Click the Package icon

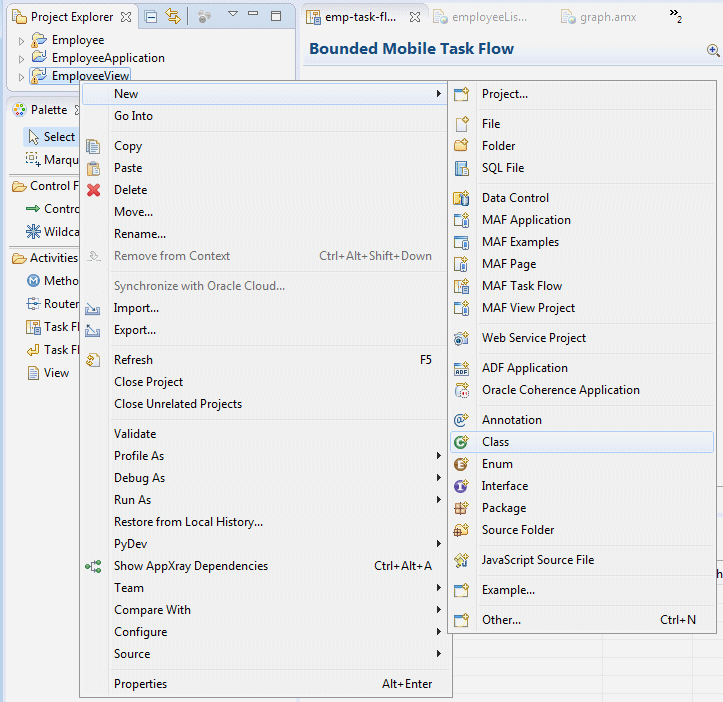tap(462, 508)
